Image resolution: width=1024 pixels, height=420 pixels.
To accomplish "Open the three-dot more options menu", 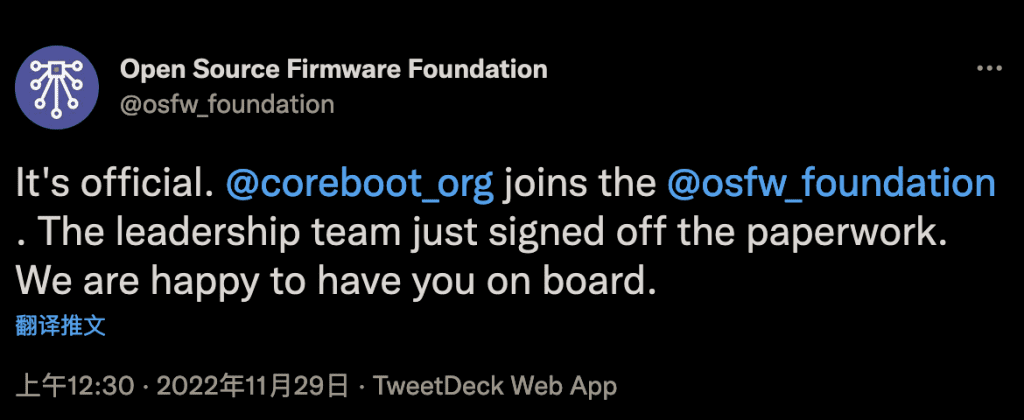I will (989, 69).
